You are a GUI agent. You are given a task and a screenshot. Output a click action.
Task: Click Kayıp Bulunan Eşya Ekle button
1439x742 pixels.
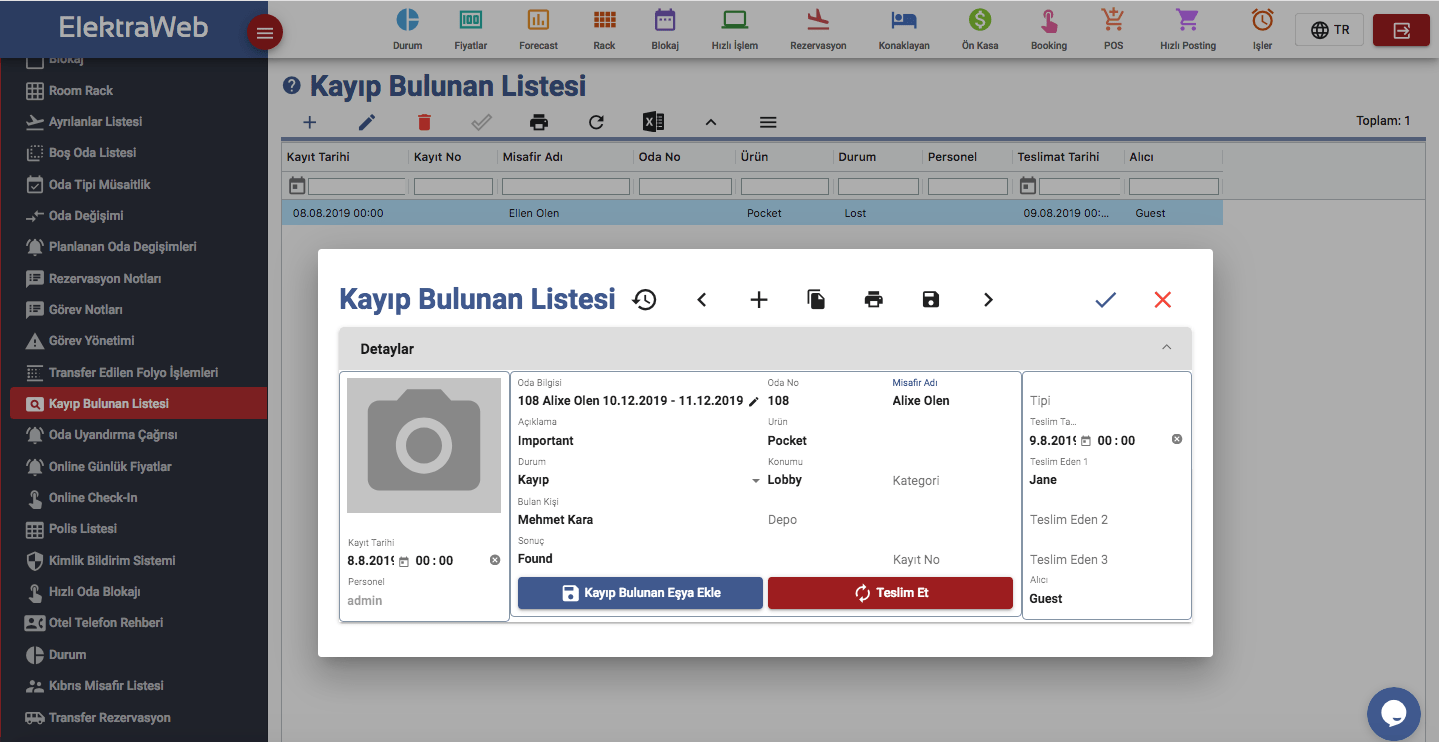point(640,592)
